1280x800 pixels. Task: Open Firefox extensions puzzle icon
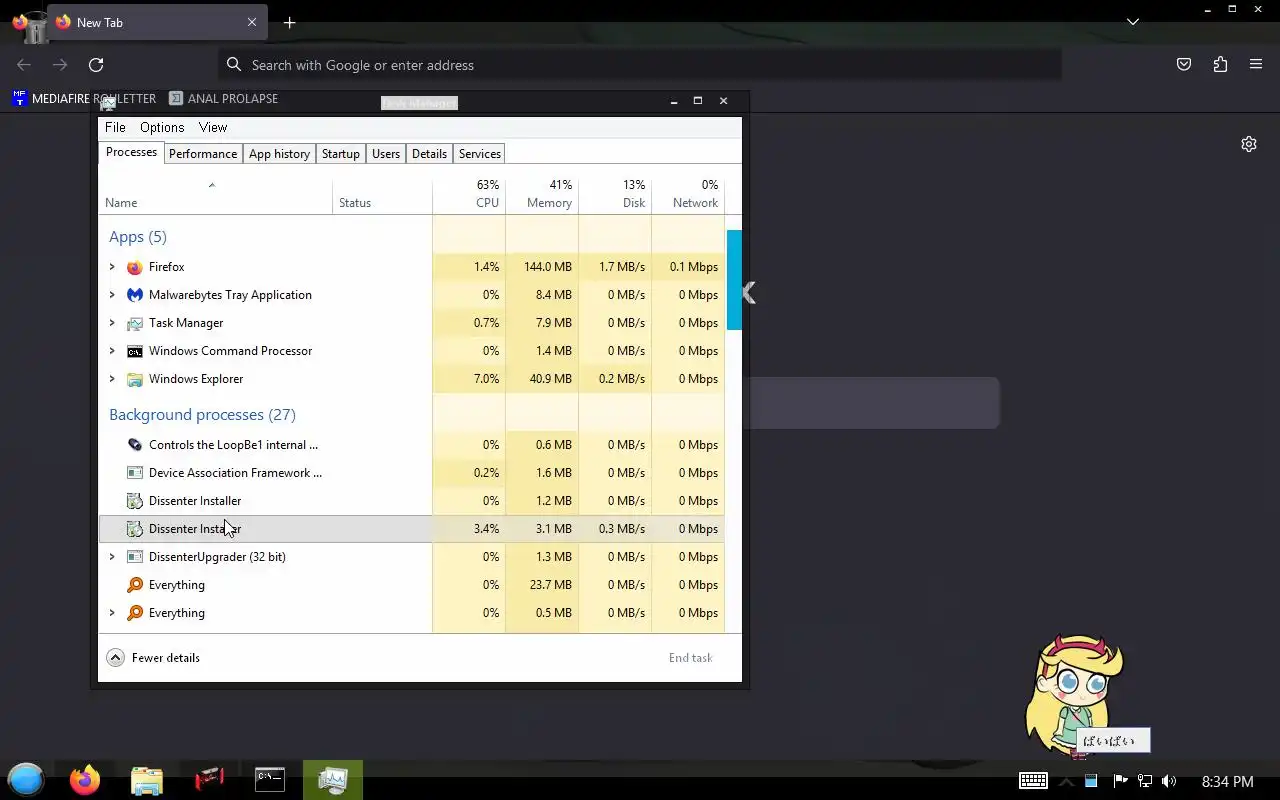(1220, 65)
